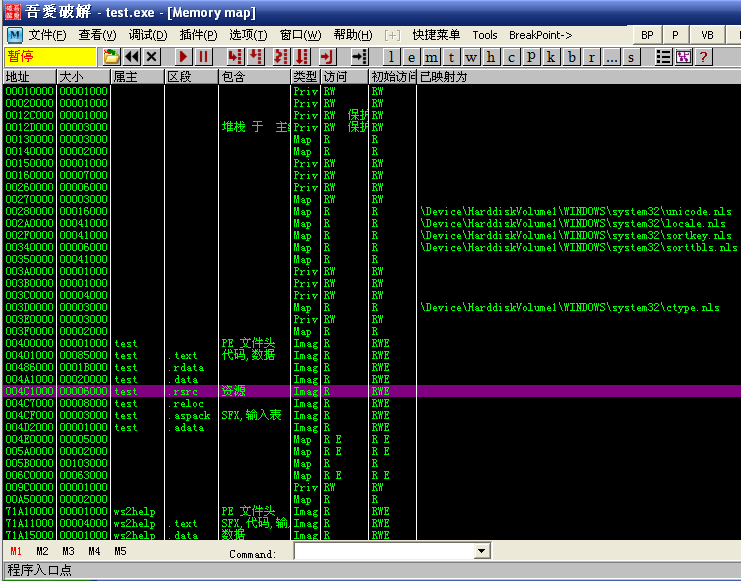Switch to the M5 tab
Screen dimensions: 741x581
[120, 551]
